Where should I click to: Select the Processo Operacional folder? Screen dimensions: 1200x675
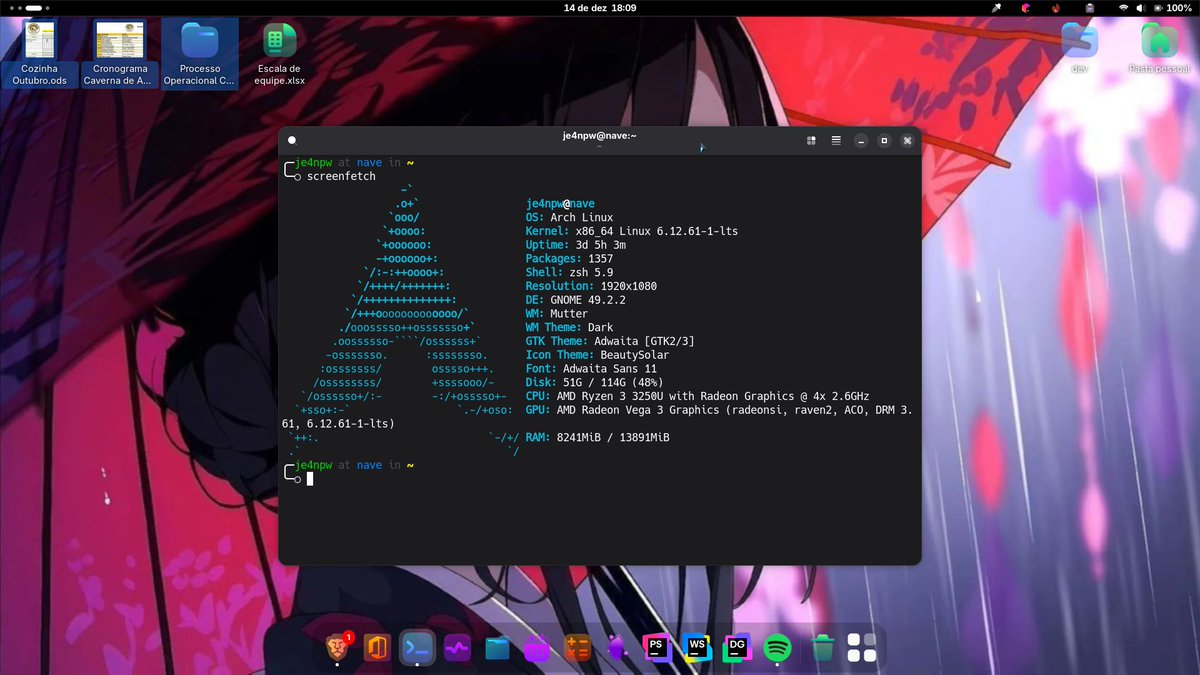(x=200, y=53)
